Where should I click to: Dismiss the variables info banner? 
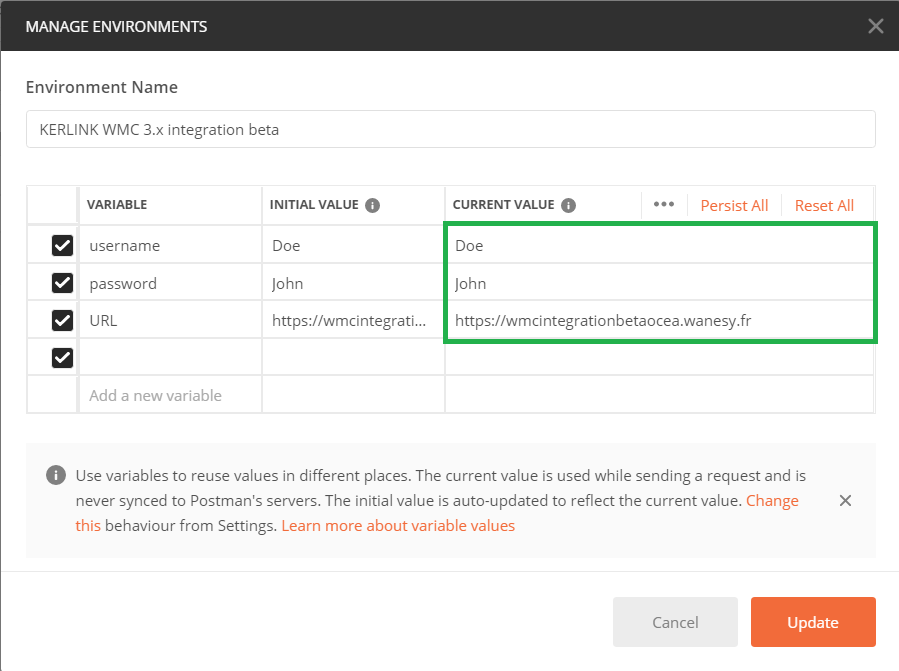[x=845, y=500]
